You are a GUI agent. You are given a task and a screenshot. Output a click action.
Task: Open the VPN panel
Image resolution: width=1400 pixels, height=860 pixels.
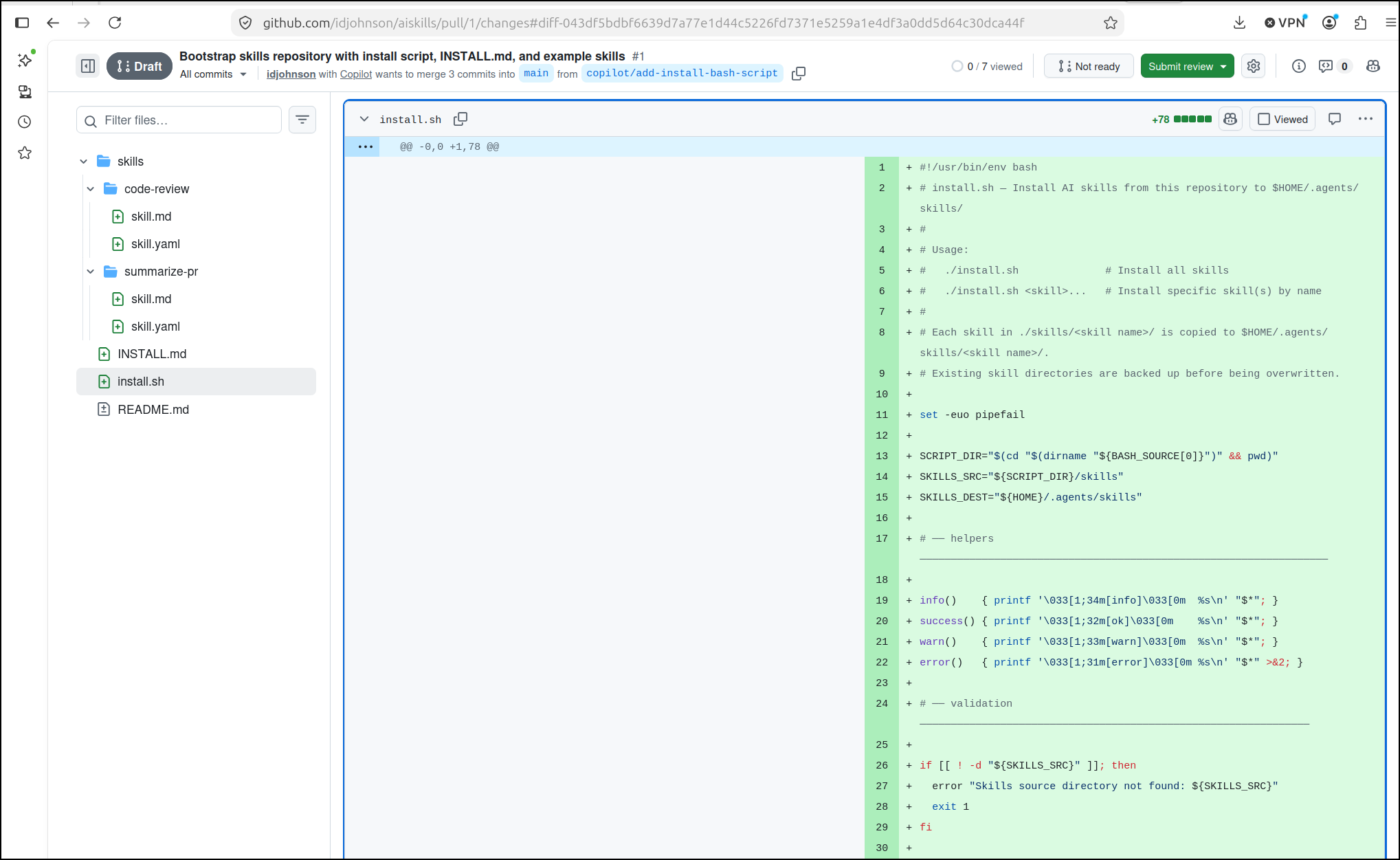coord(1285,23)
